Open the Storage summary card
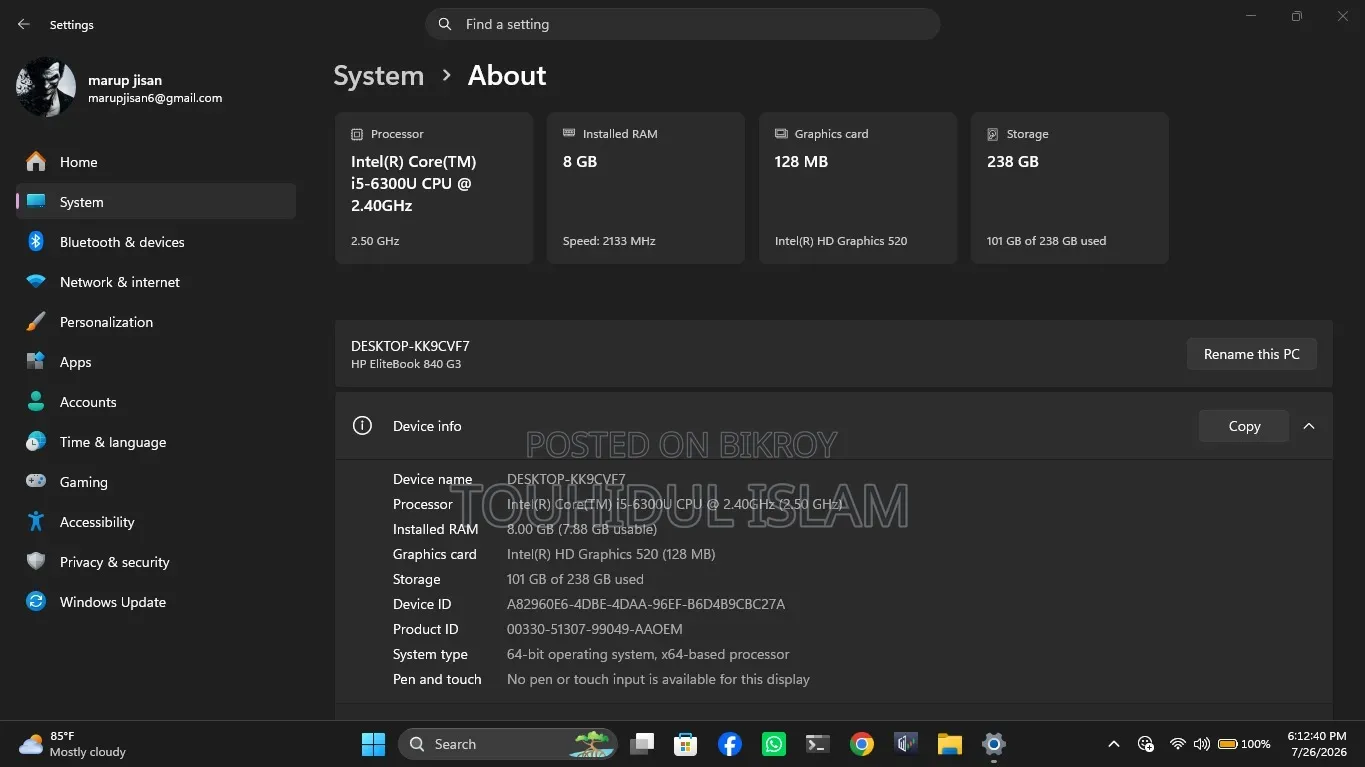1365x767 pixels. click(1070, 188)
